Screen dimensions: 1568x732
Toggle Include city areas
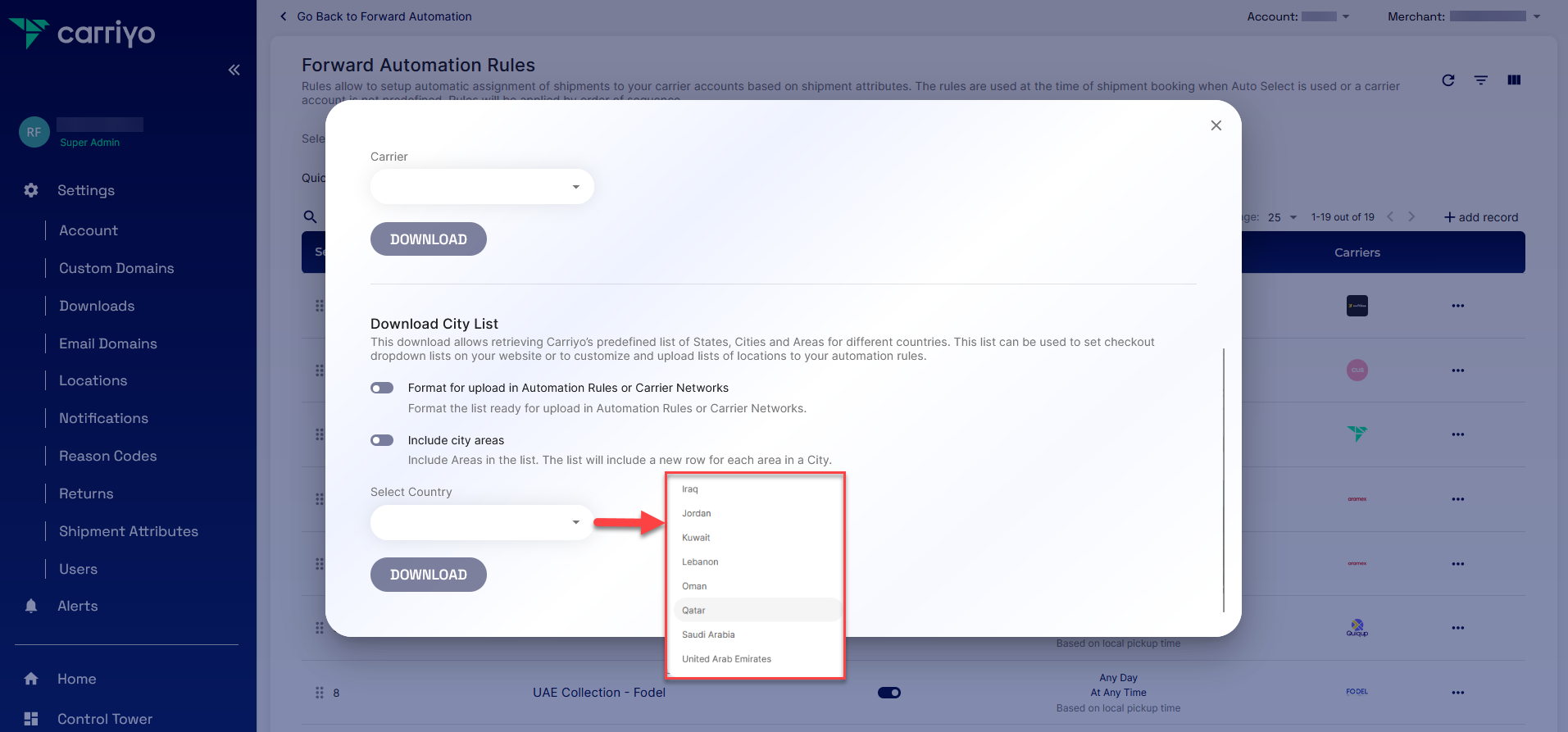click(382, 440)
